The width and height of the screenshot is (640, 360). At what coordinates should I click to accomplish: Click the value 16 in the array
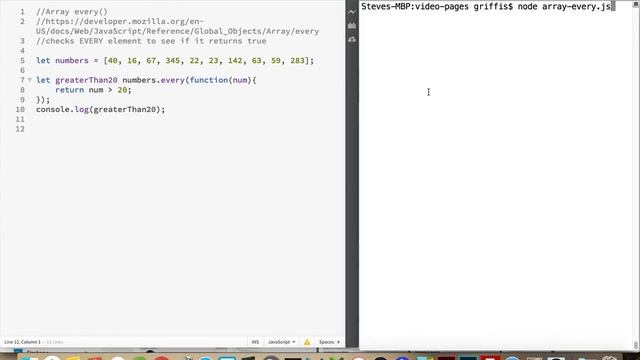pos(132,60)
